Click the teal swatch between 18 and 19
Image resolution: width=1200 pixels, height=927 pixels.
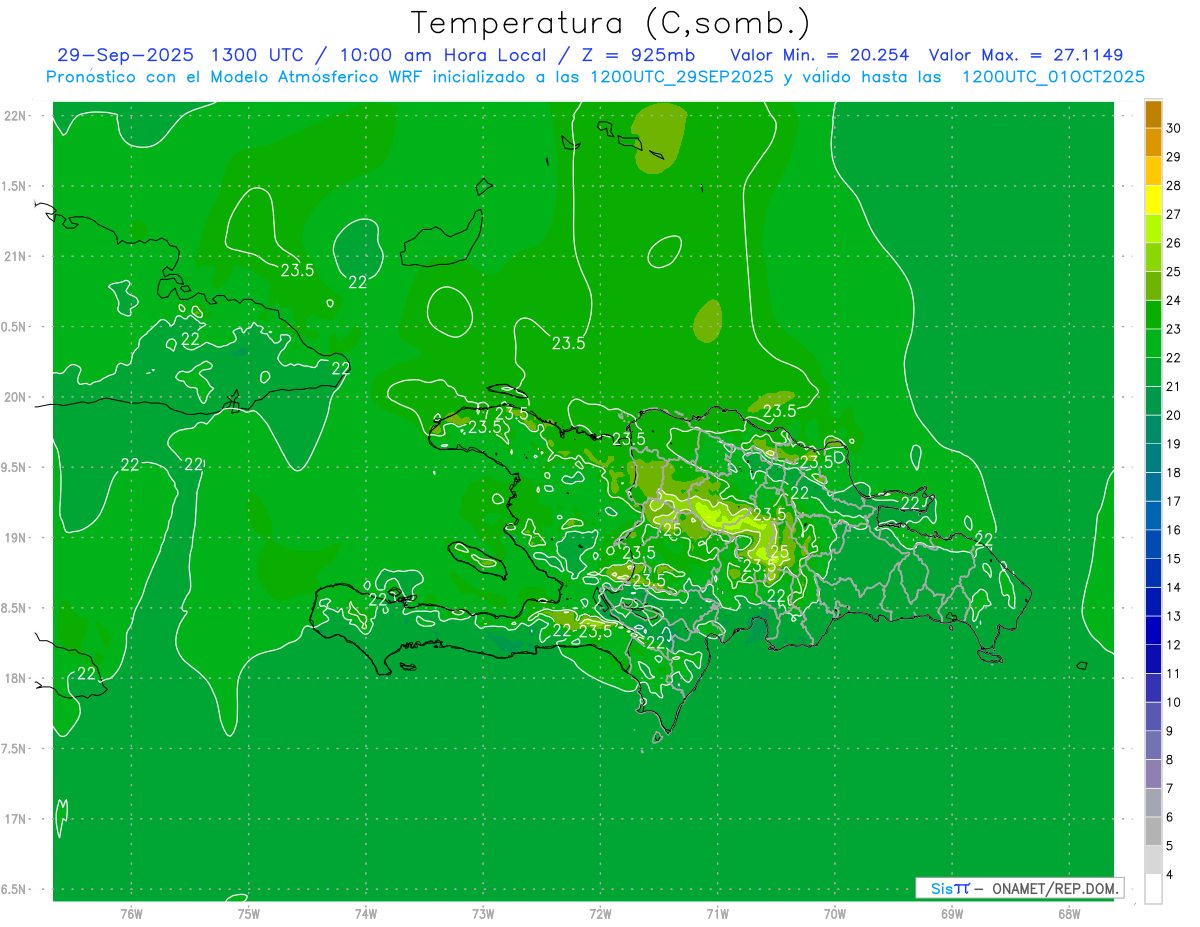(1153, 458)
